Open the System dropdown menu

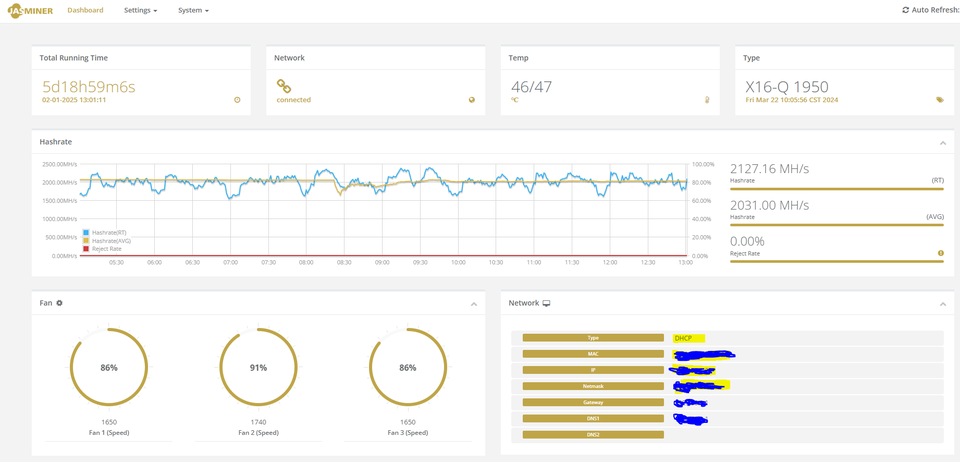[x=193, y=10]
